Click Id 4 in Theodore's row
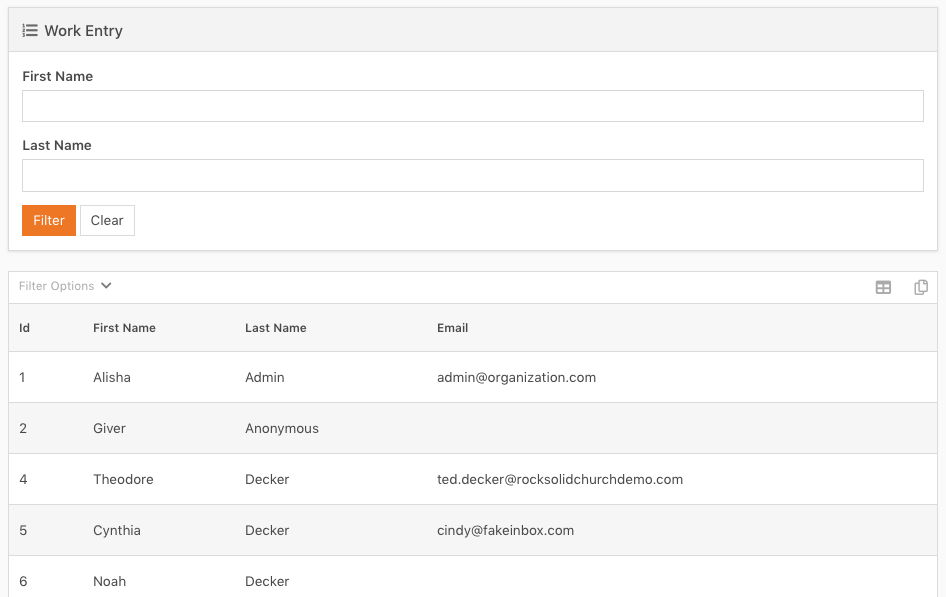 [23, 479]
